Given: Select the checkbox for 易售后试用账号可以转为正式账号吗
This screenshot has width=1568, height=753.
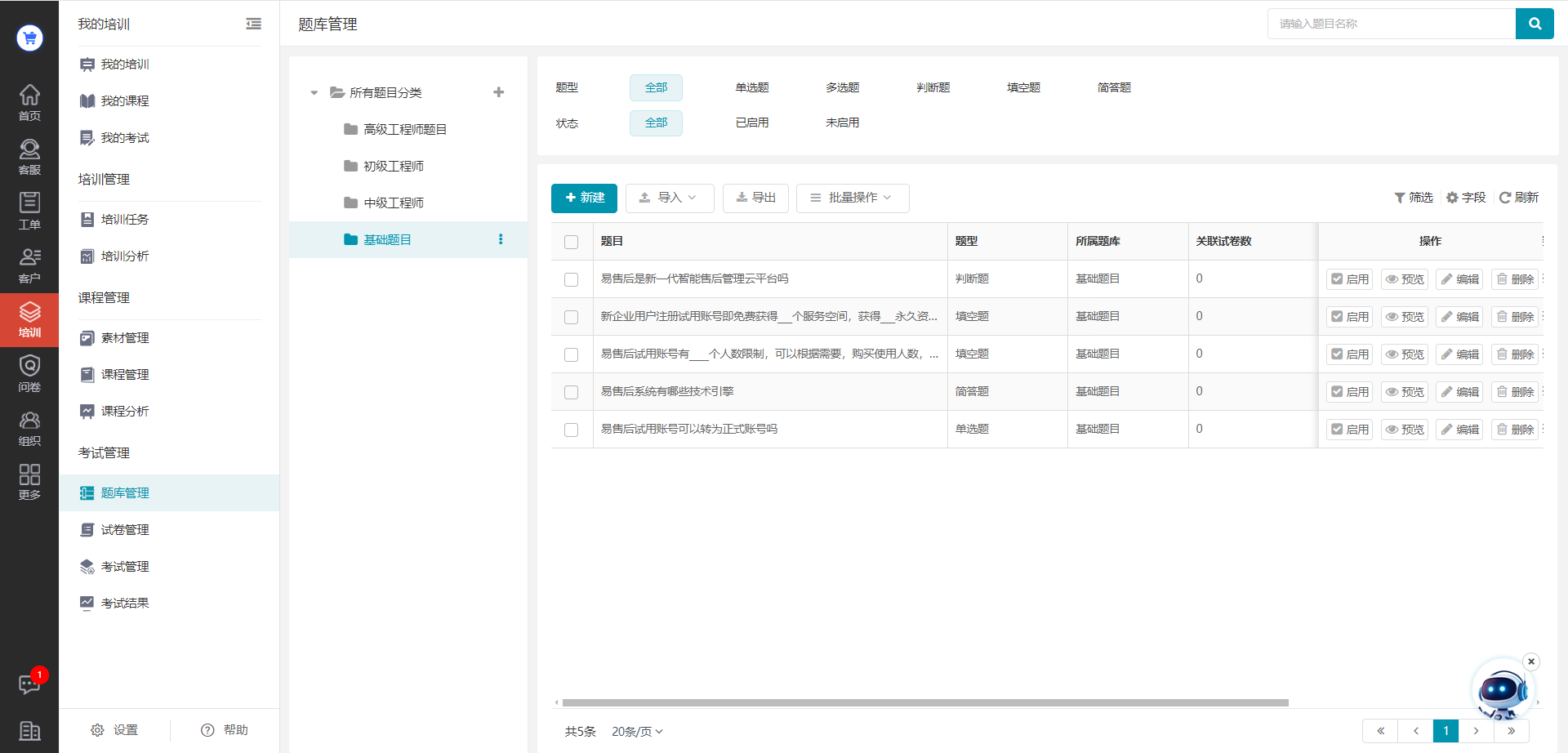Looking at the screenshot, I should point(572,430).
